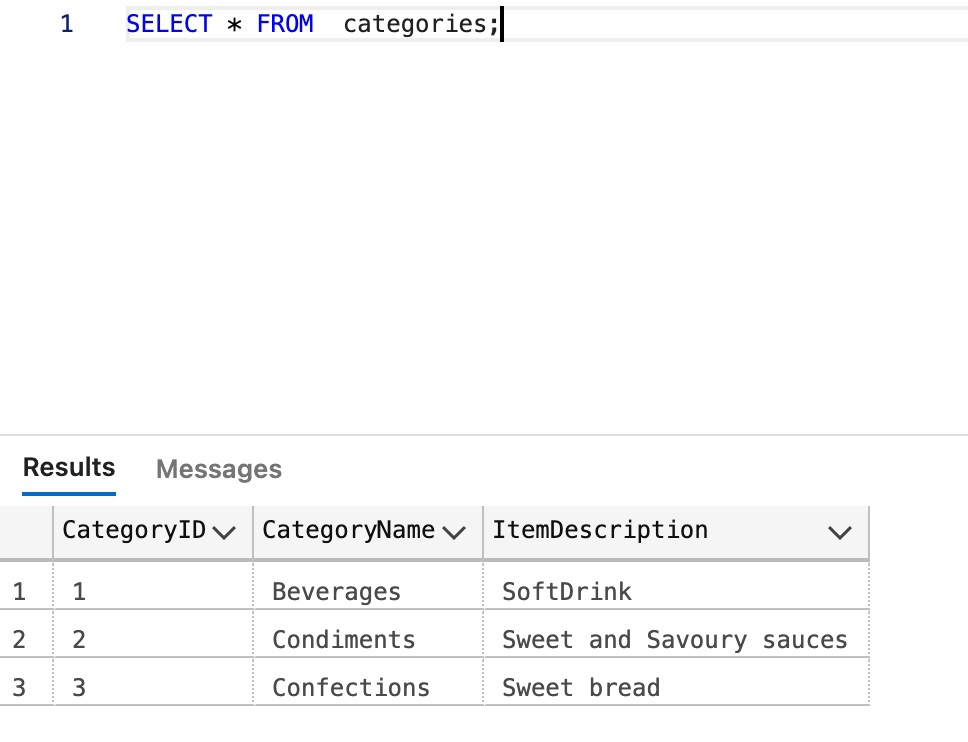Image resolution: width=968 pixels, height=742 pixels.
Task: Click the ItemDescription column chevron
Action: tap(840, 533)
